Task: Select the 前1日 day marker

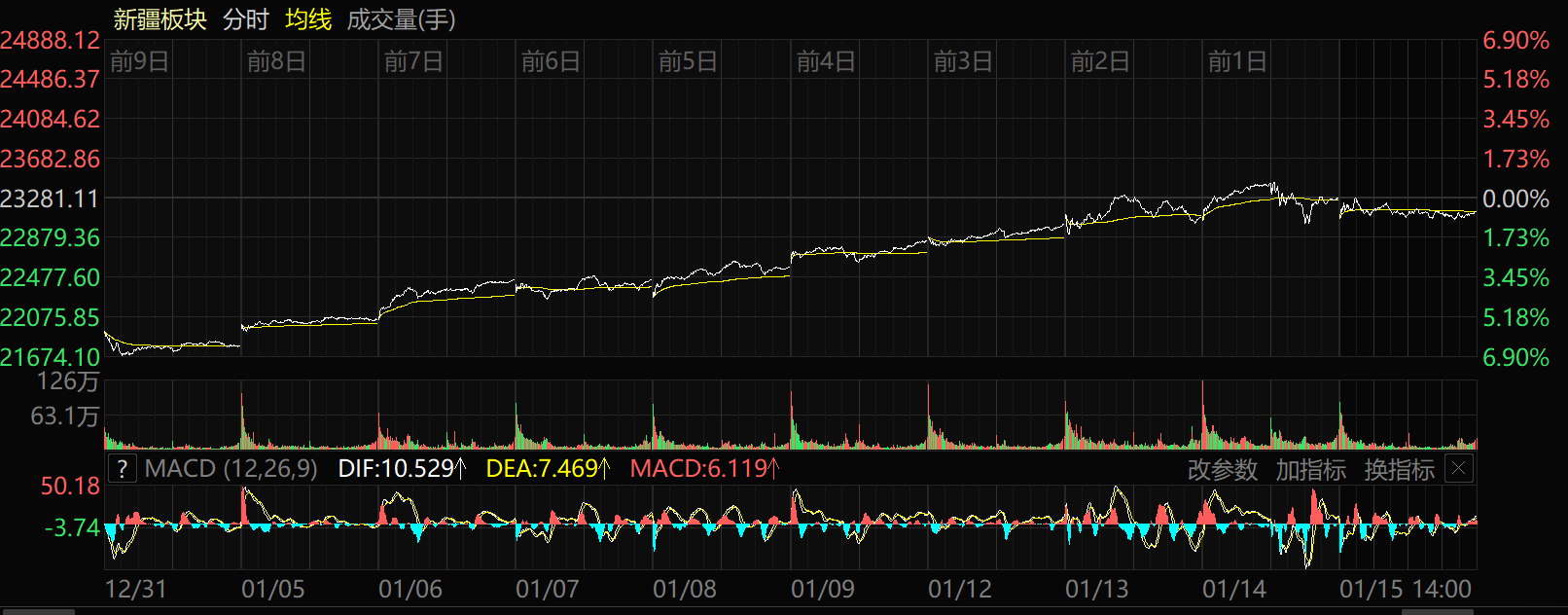Action: coord(1237,62)
